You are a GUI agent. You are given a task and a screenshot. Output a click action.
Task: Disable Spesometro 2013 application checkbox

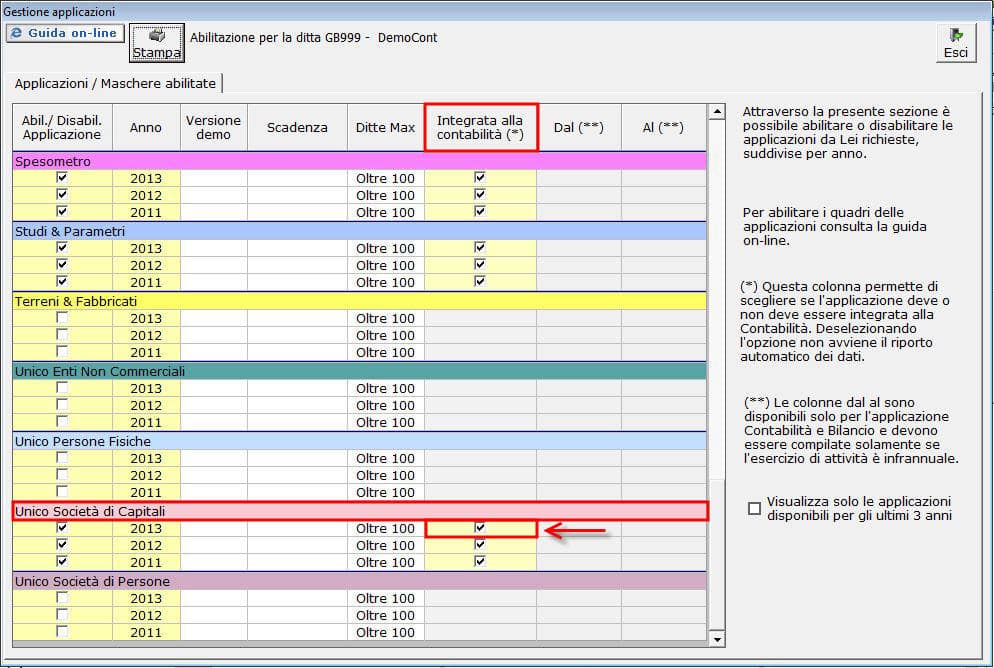[x=62, y=177]
